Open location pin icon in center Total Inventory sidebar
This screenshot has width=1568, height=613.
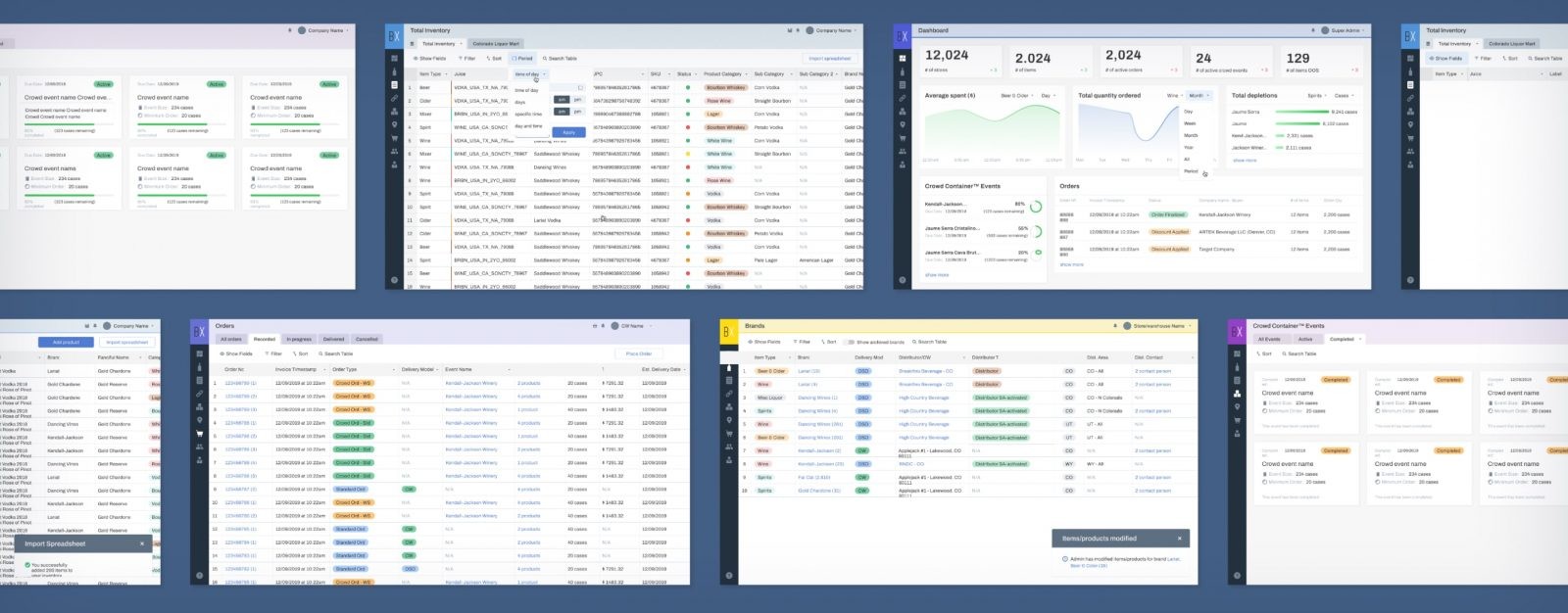394,124
